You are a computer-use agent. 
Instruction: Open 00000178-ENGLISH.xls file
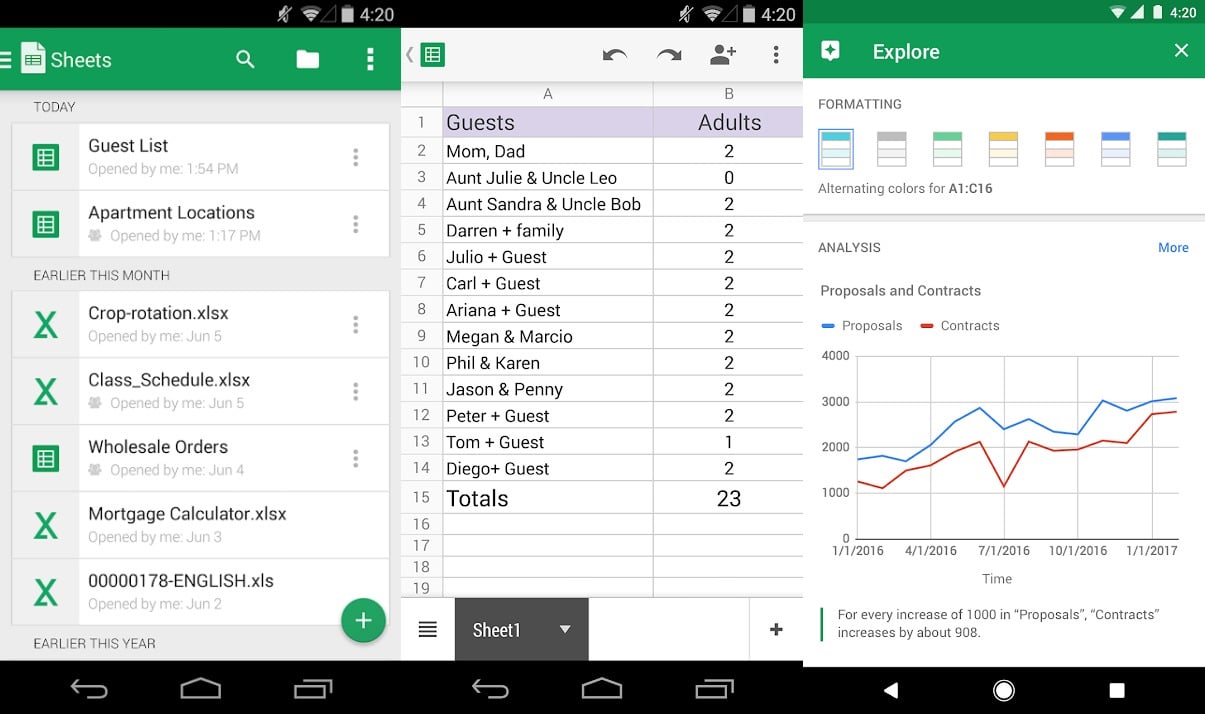[x=200, y=592]
